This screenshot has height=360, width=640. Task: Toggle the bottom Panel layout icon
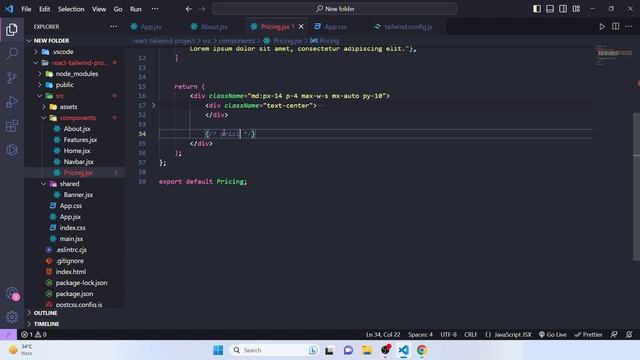click(550, 9)
